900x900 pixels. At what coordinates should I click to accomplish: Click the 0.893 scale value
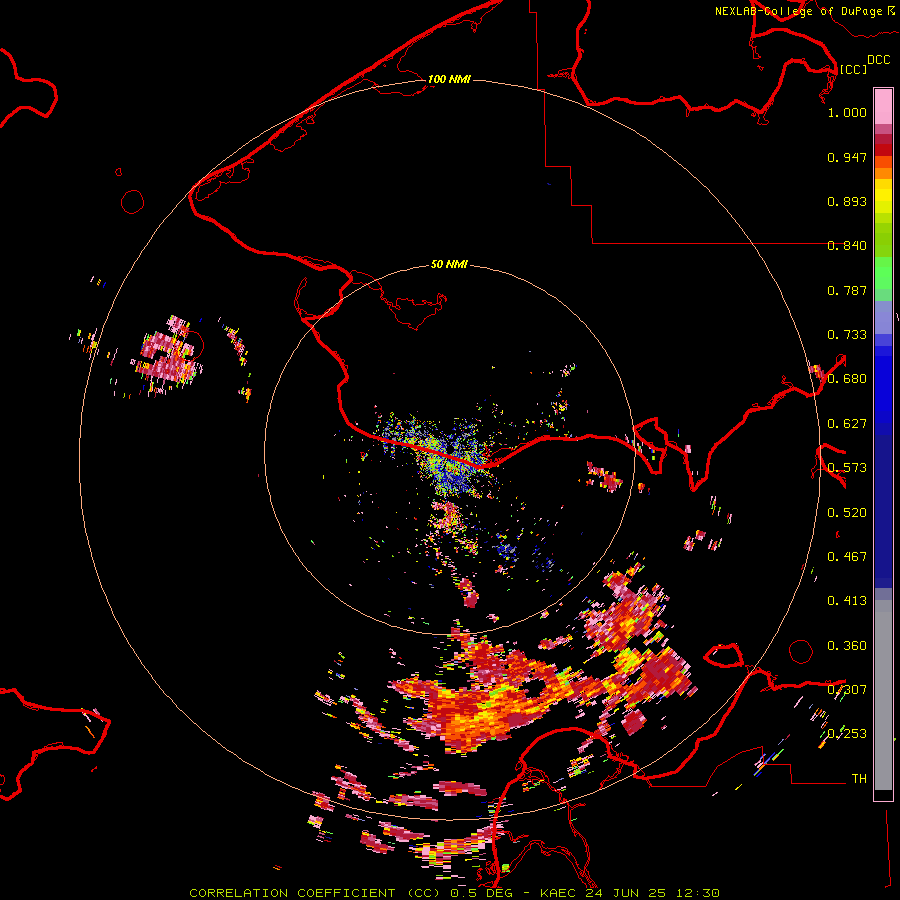pos(847,201)
